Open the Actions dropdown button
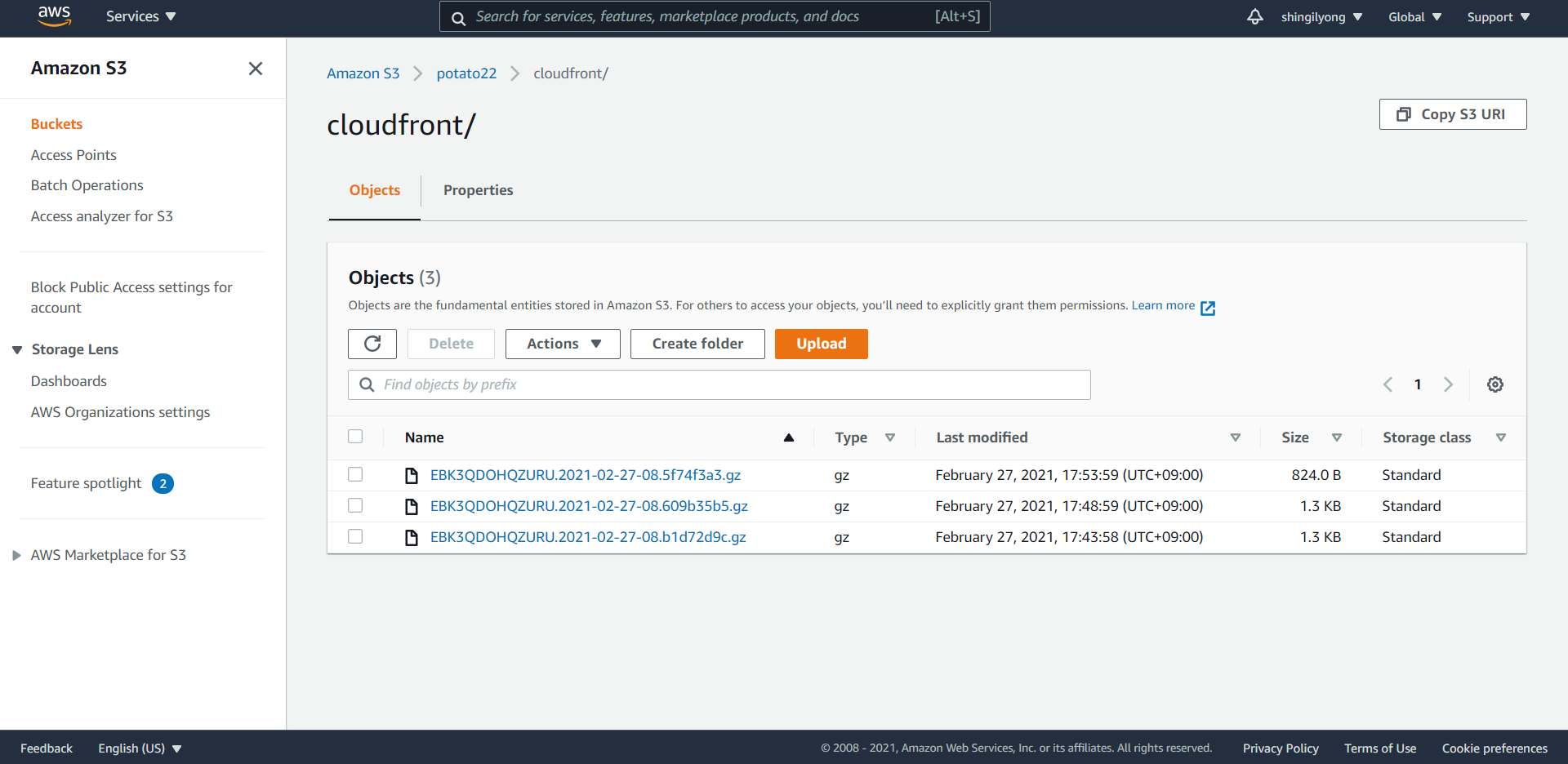Image resolution: width=1568 pixels, height=764 pixels. tap(563, 344)
